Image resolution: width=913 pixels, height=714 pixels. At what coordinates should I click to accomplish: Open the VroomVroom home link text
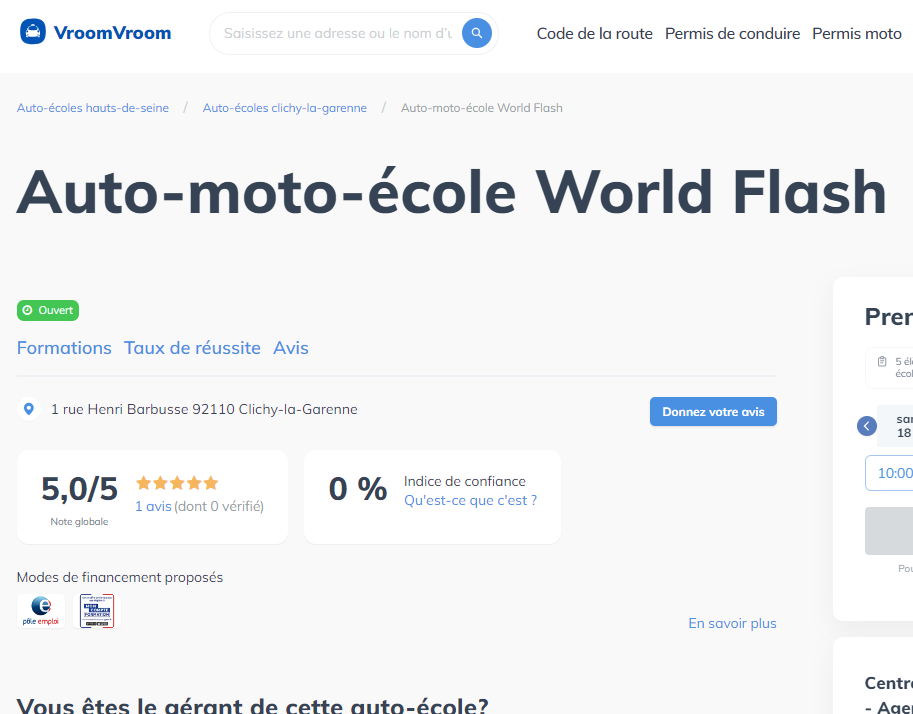112,33
